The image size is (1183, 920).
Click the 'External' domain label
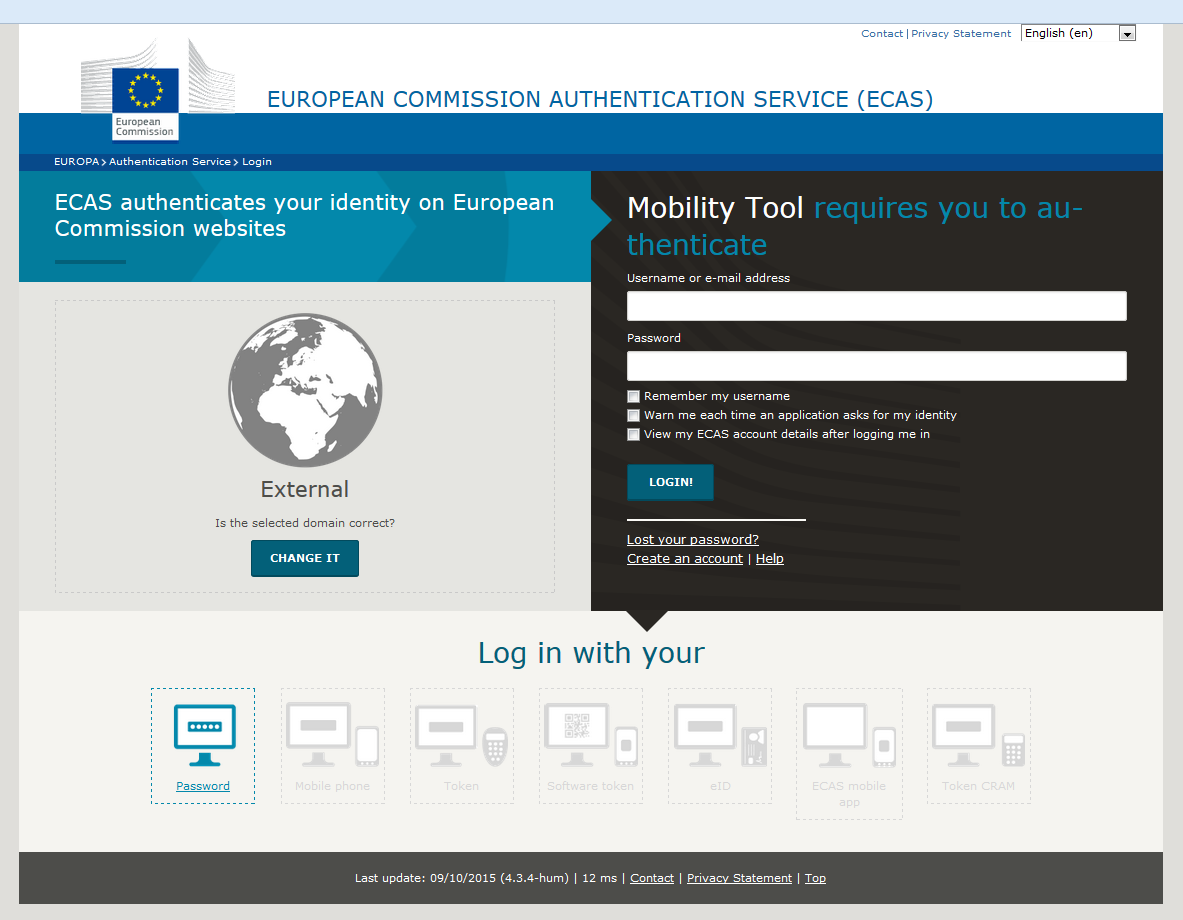[305, 490]
